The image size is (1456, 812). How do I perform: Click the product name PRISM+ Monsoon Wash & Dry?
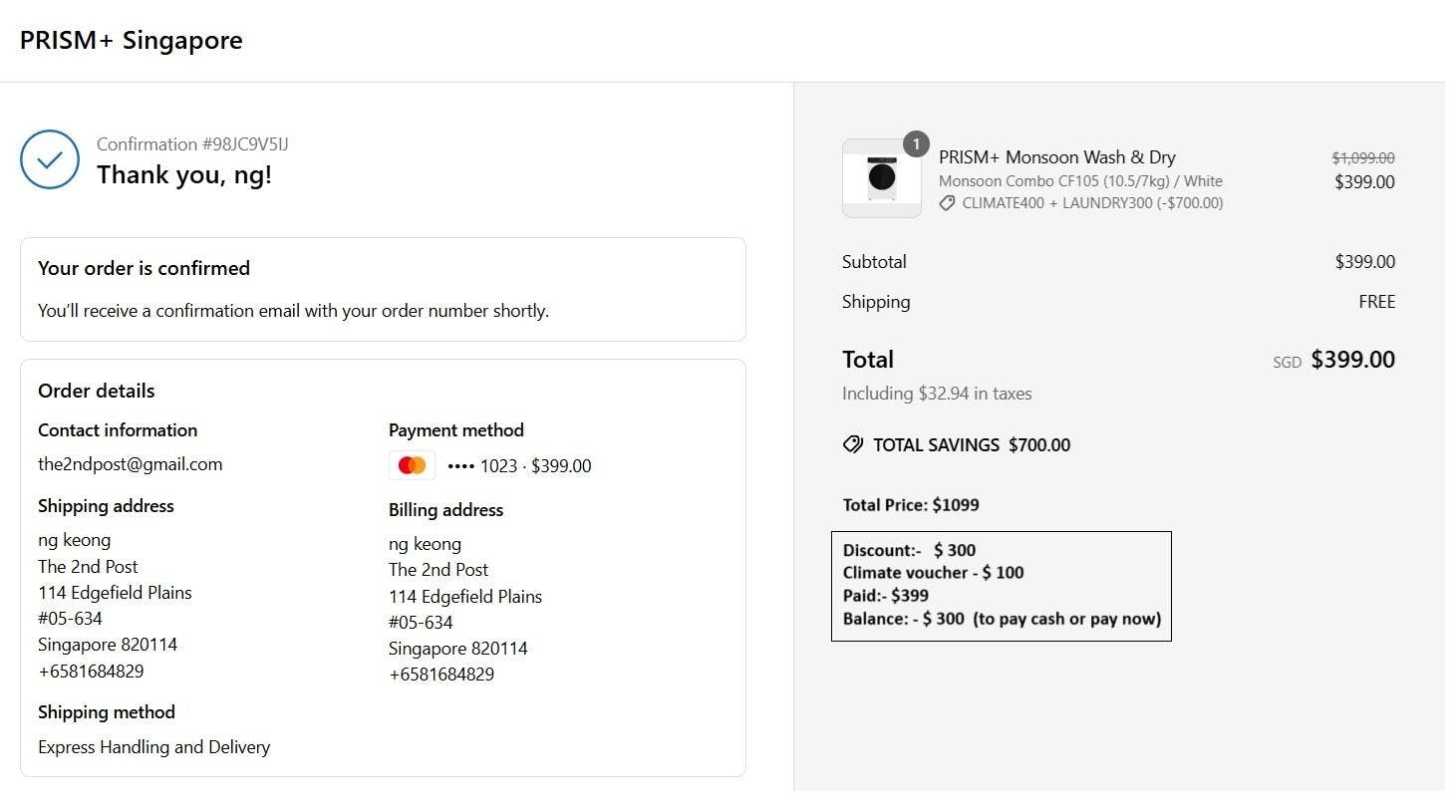(1057, 157)
